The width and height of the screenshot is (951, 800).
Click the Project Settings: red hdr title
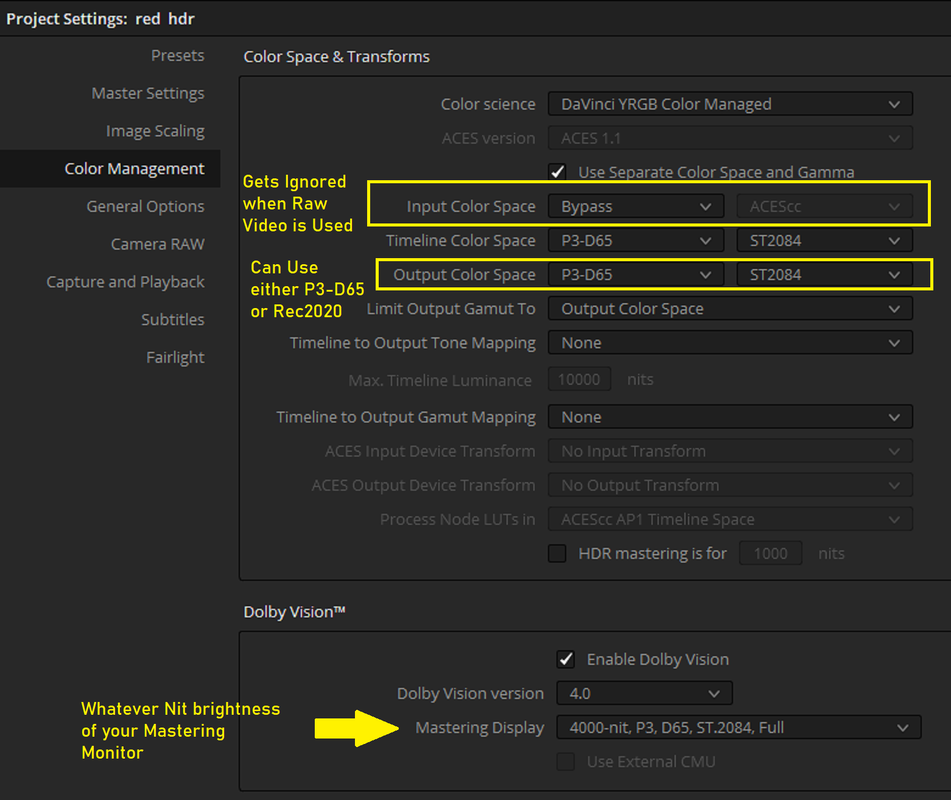(100, 19)
